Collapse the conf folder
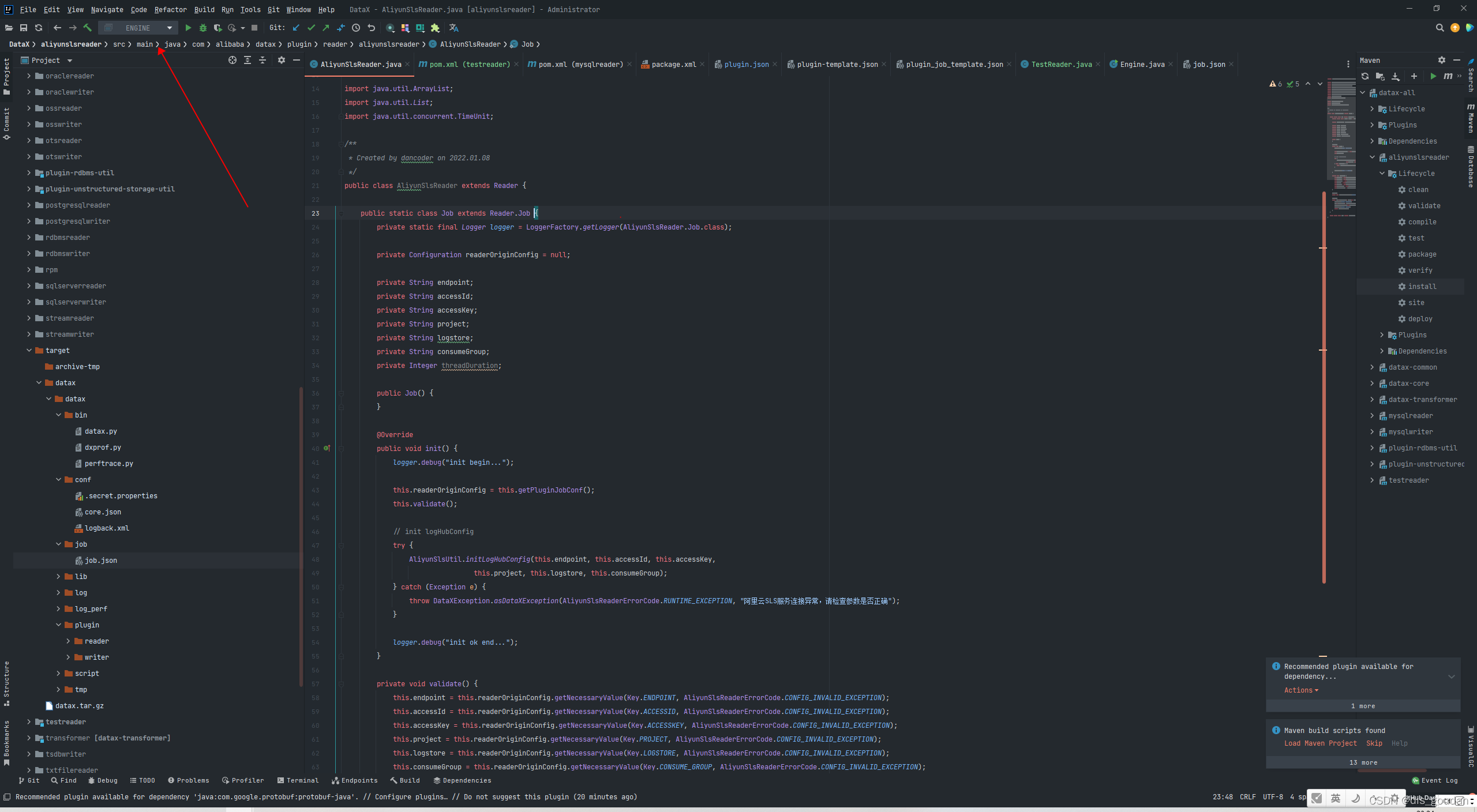 [58, 479]
